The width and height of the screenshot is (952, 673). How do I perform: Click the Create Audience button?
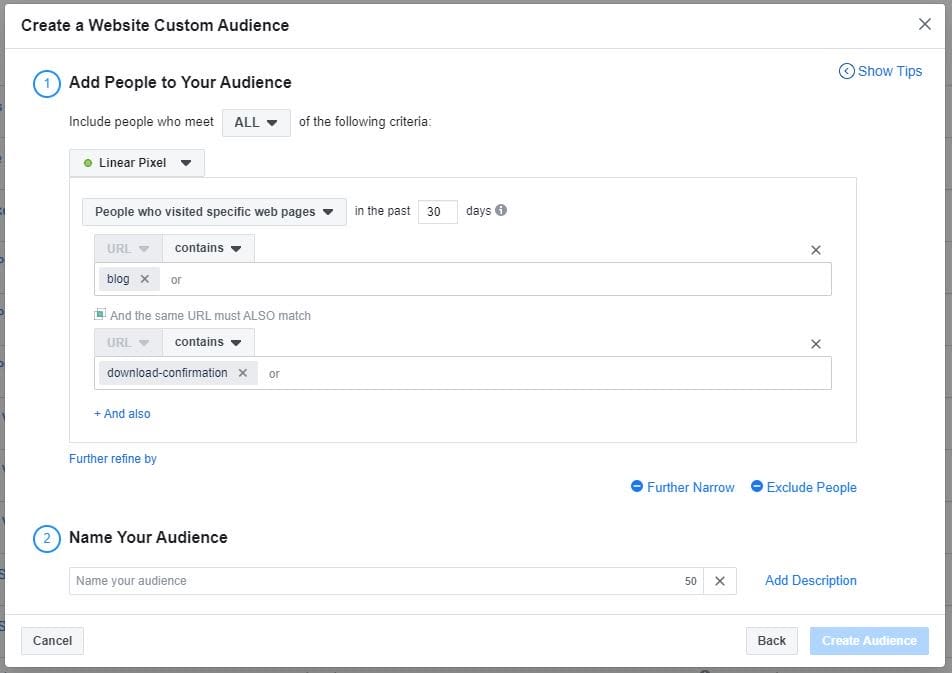(869, 641)
